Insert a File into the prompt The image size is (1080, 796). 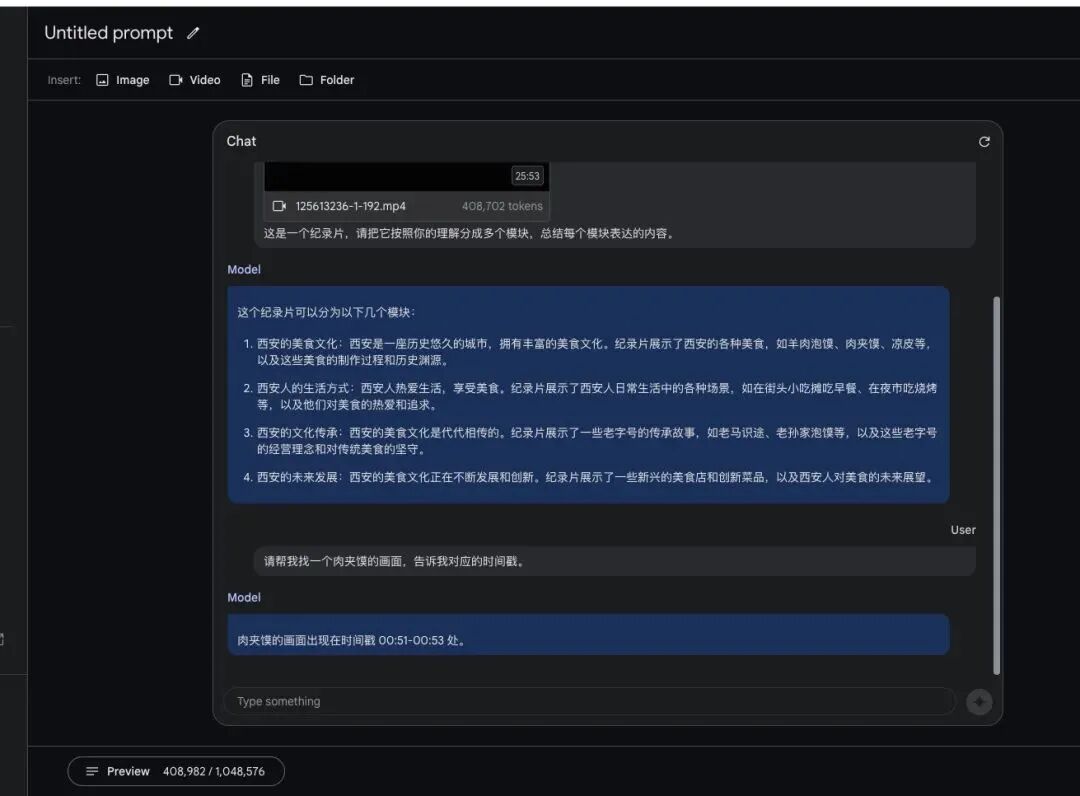click(260, 80)
